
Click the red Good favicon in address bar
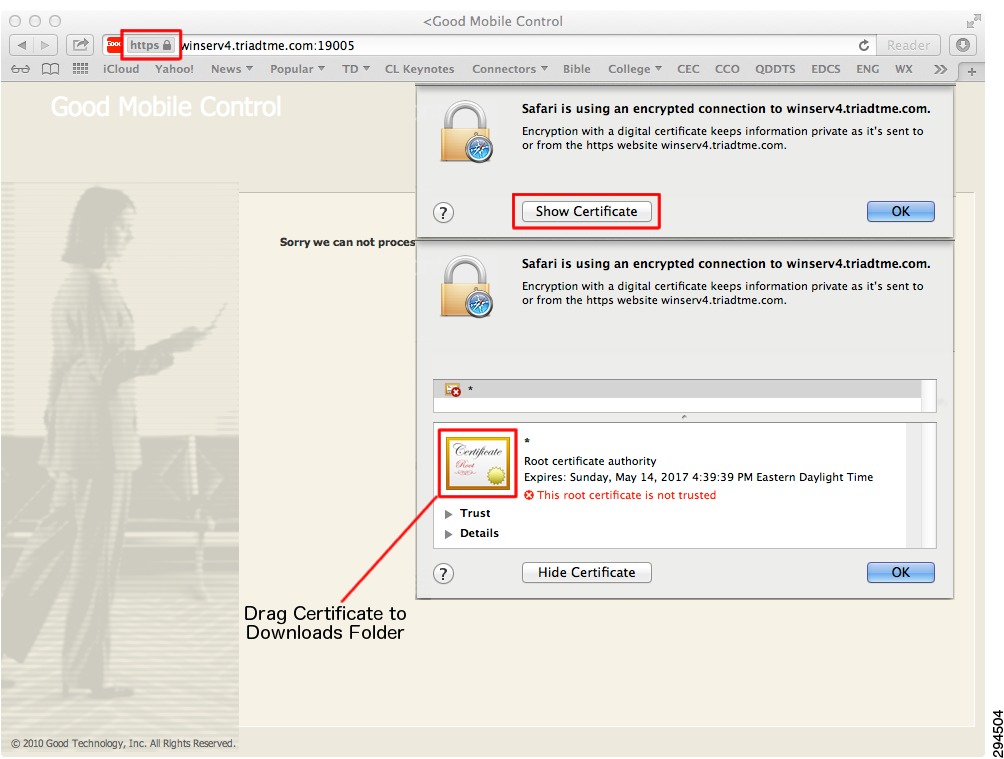pyautogui.click(x=114, y=44)
